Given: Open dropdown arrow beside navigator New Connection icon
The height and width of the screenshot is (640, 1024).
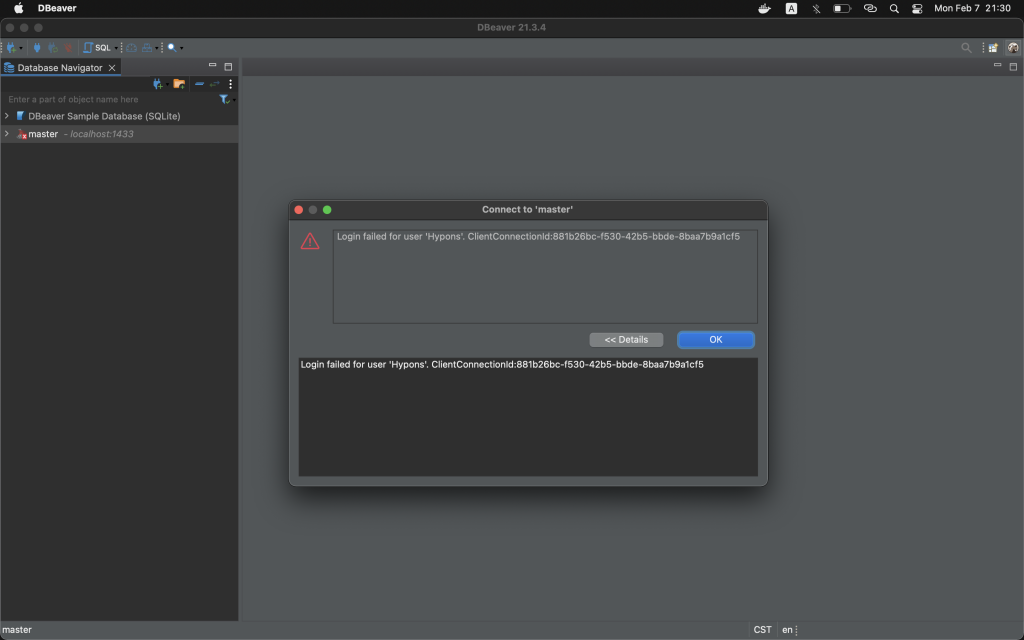Looking at the screenshot, I should (167, 84).
